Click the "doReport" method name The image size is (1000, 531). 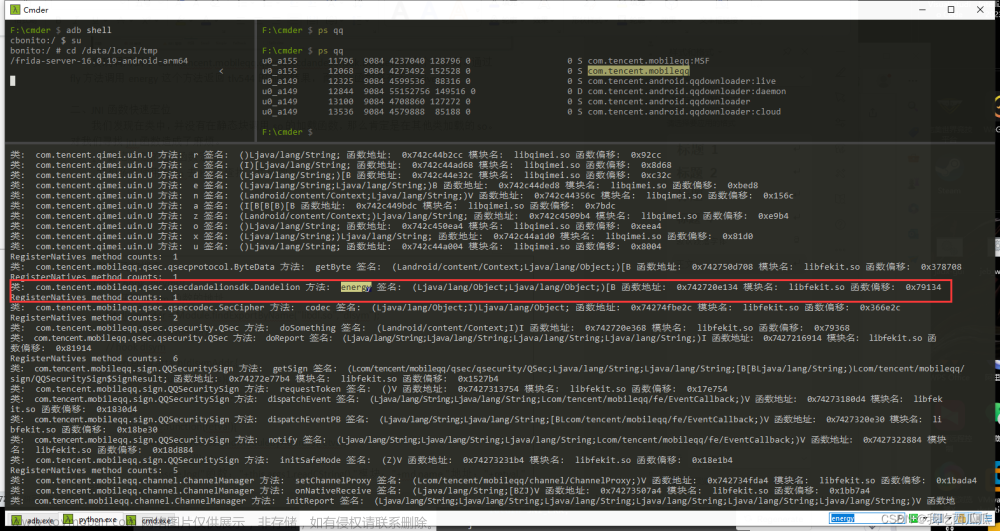(x=285, y=338)
